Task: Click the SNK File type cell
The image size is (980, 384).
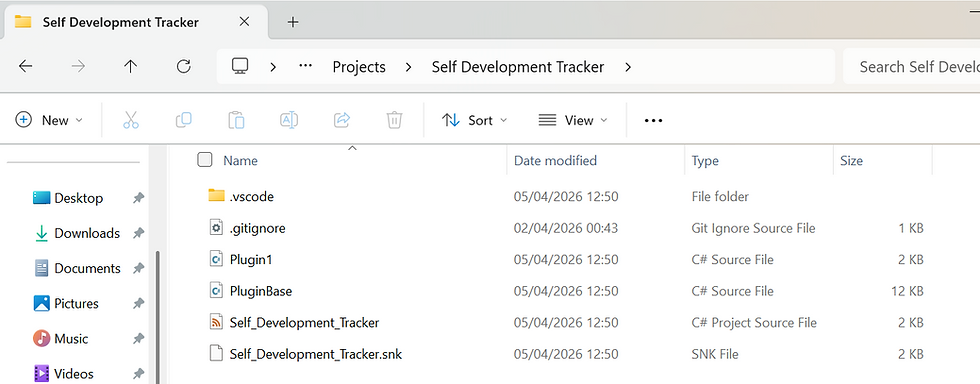Action: 714,355
